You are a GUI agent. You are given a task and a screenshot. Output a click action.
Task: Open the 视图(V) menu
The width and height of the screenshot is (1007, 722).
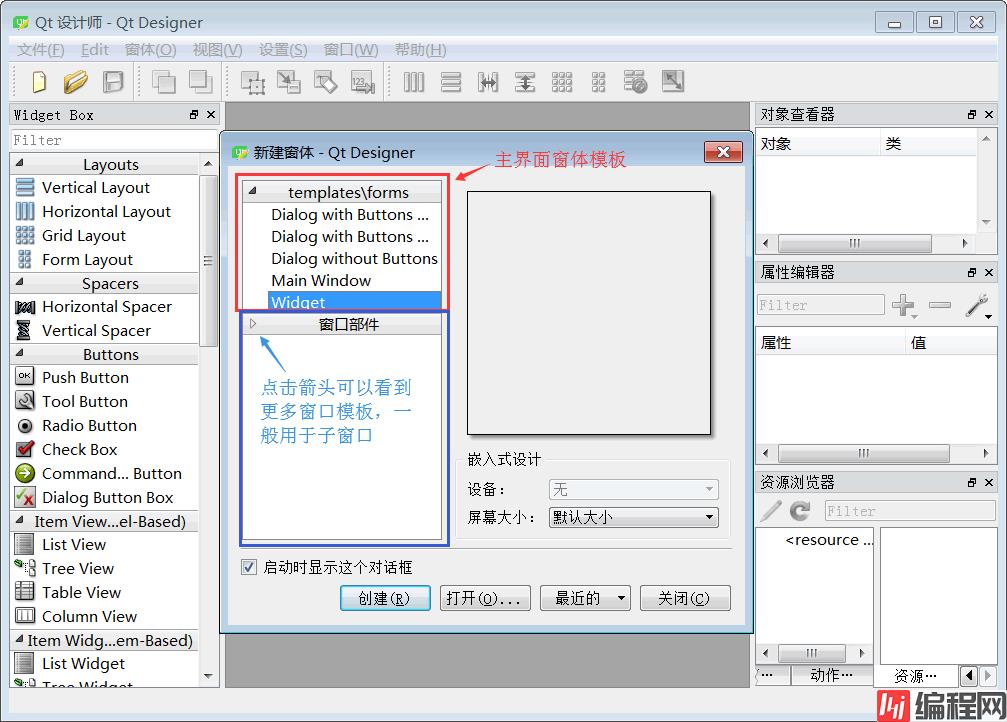(217, 49)
